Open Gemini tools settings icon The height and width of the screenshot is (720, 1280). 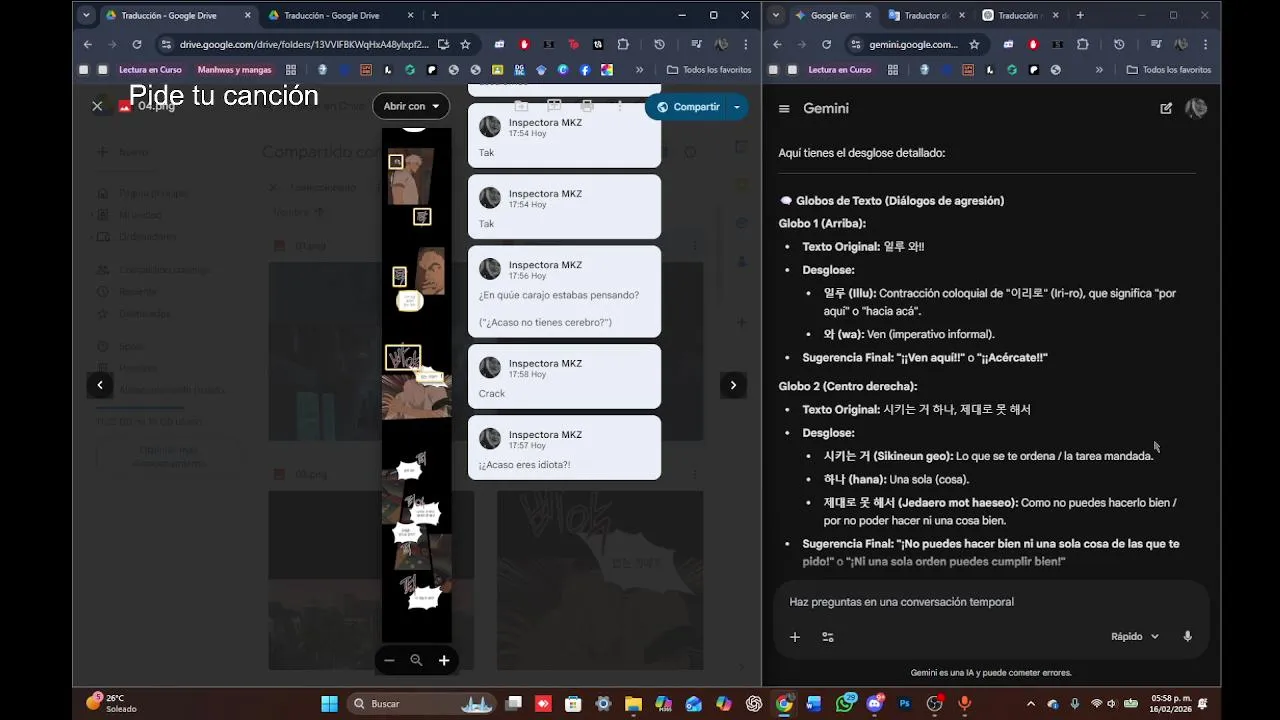828,637
